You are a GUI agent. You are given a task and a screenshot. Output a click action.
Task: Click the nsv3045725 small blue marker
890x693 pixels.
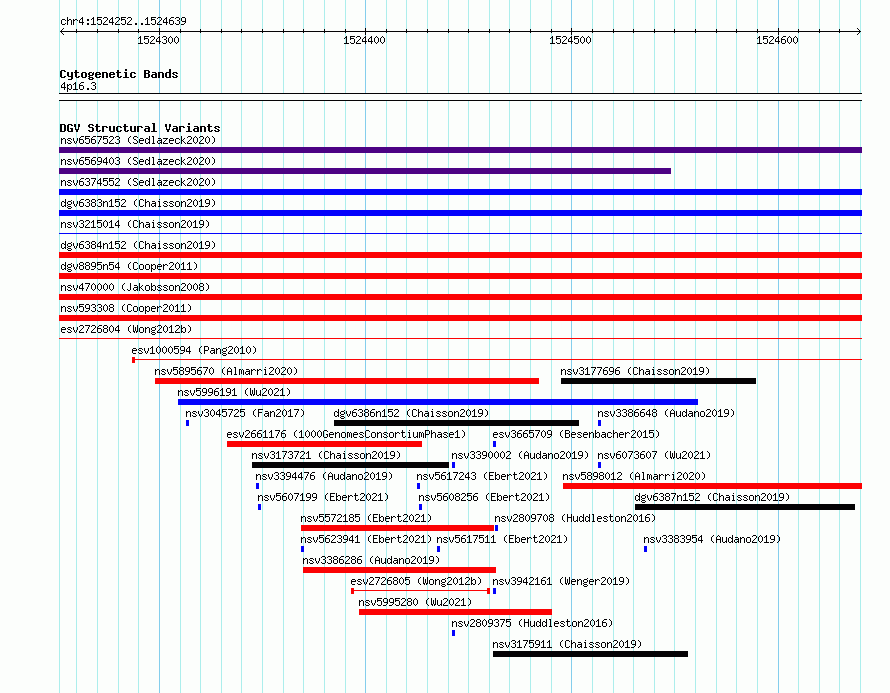pyautogui.click(x=187, y=423)
